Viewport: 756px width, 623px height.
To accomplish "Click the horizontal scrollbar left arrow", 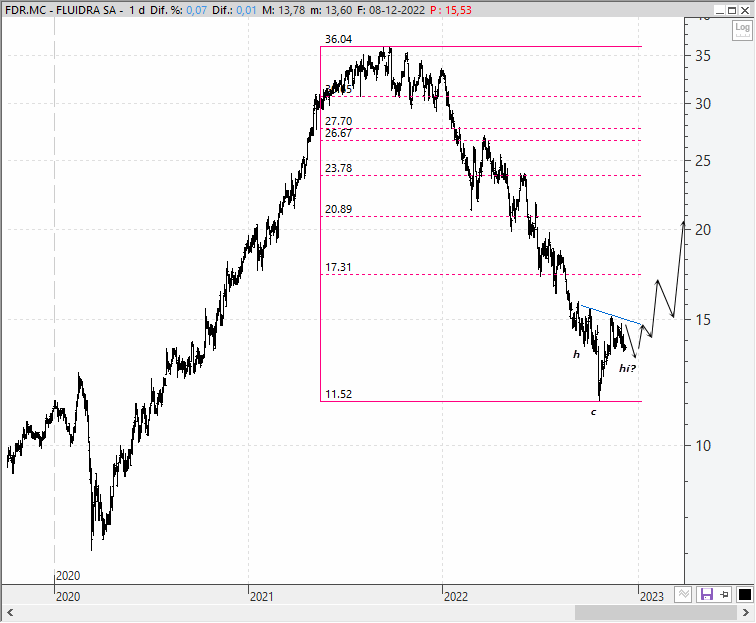I will point(10,613).
